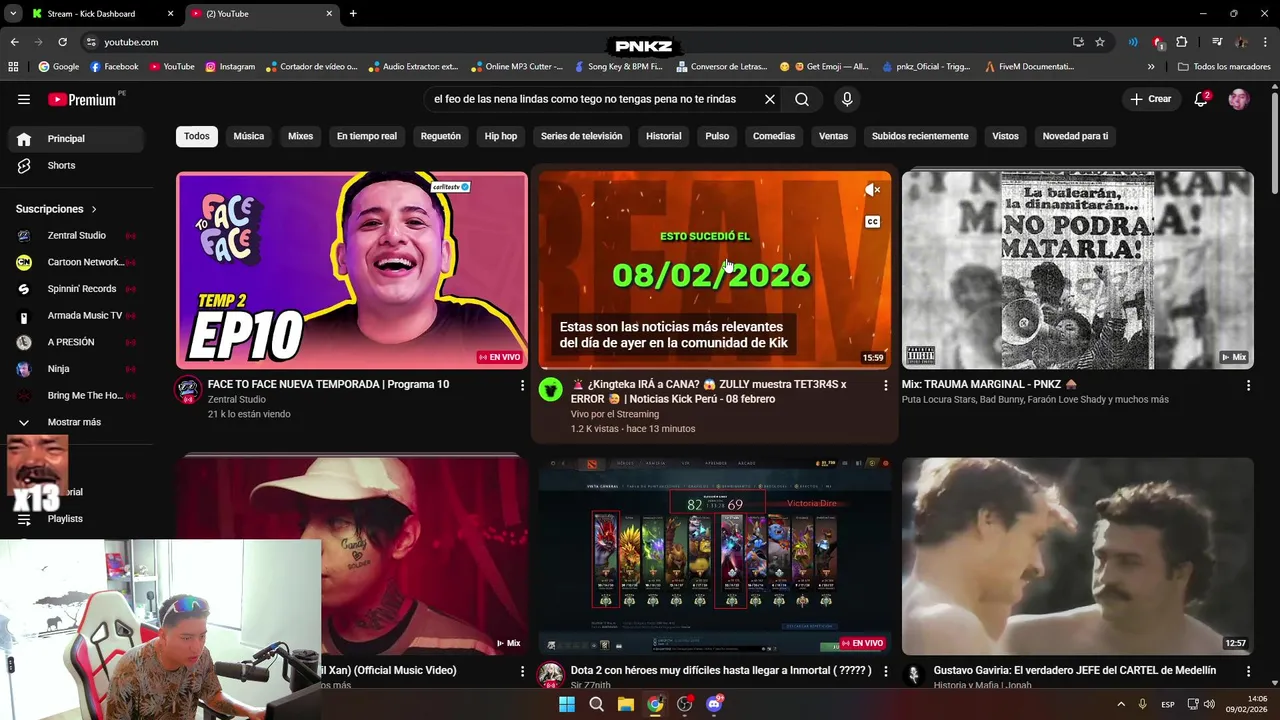
Task: Expand the Suscripciones section arrow
Action: click(x=94, y=209)
